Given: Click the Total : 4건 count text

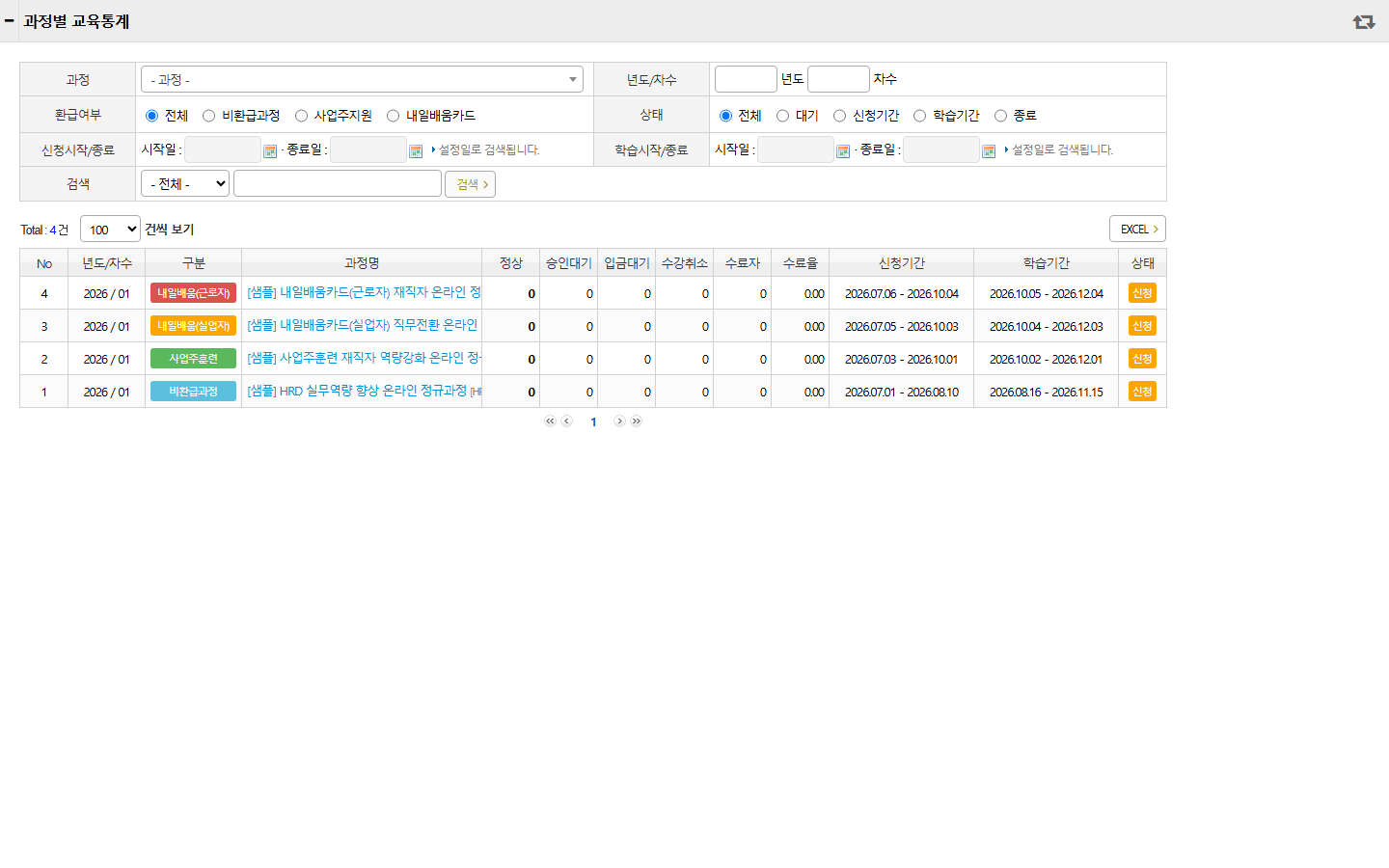Looking at the screenshot, I should coord(44,230).
